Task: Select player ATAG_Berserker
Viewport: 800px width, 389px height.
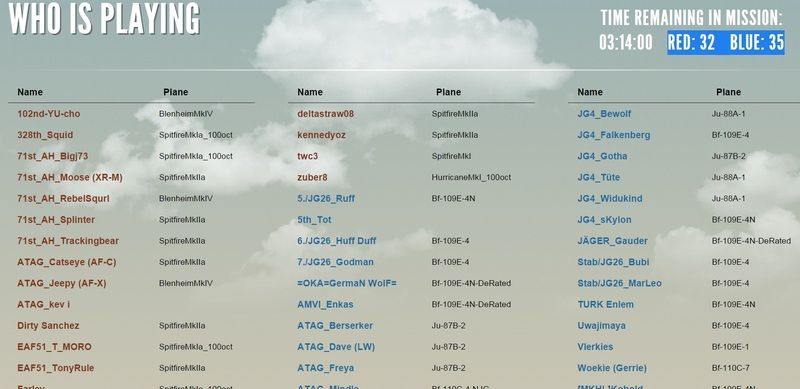Action: click(335, 326)
